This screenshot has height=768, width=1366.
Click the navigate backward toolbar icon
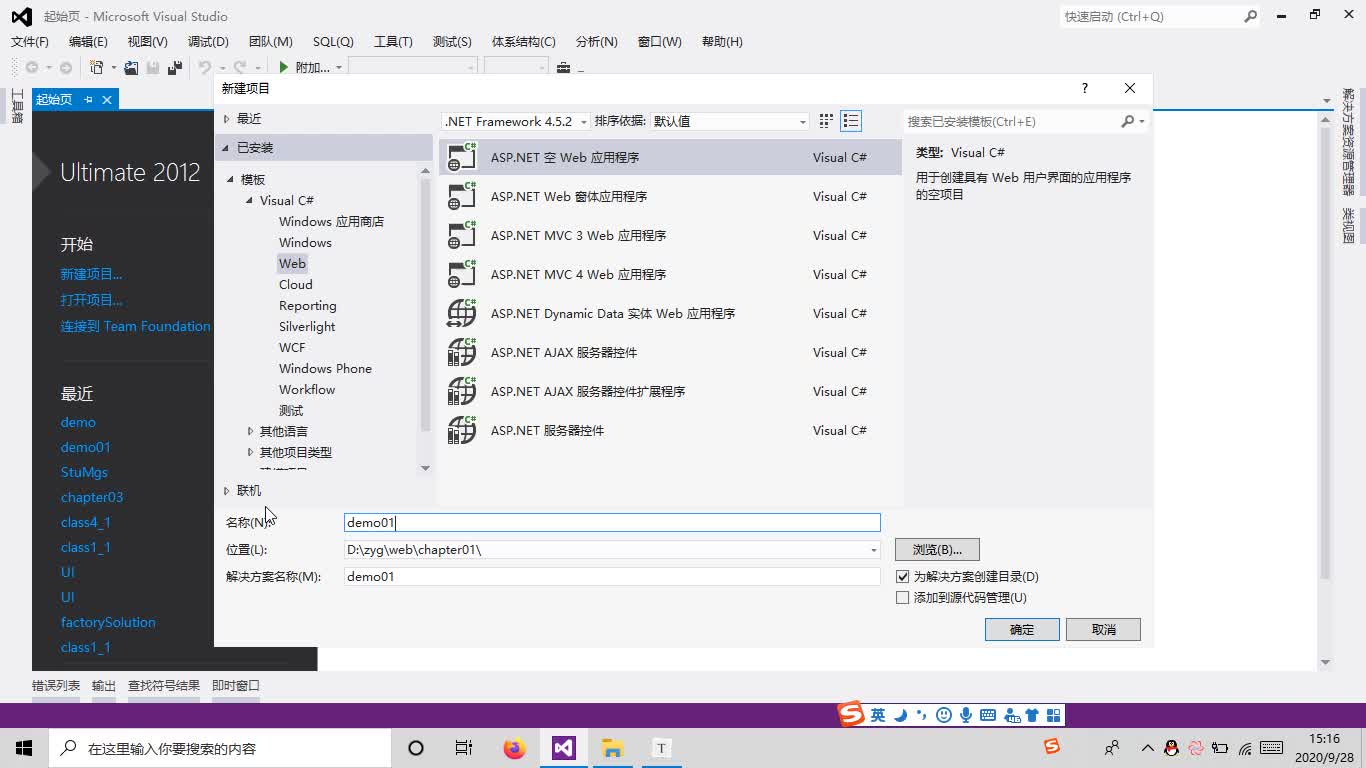pyautogui.click(x=32, y=67)
